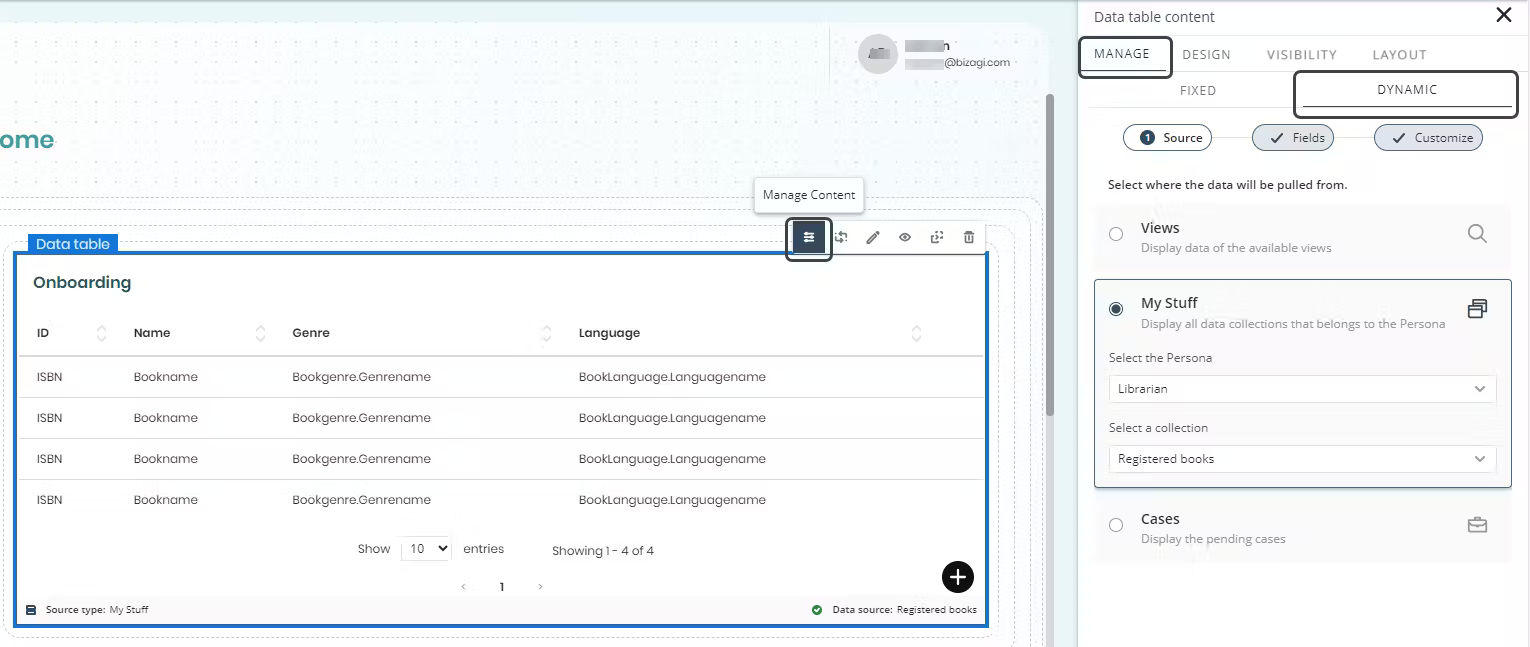
Task: Click the Manage Content sliders icon
Action: tap(809, 238)
